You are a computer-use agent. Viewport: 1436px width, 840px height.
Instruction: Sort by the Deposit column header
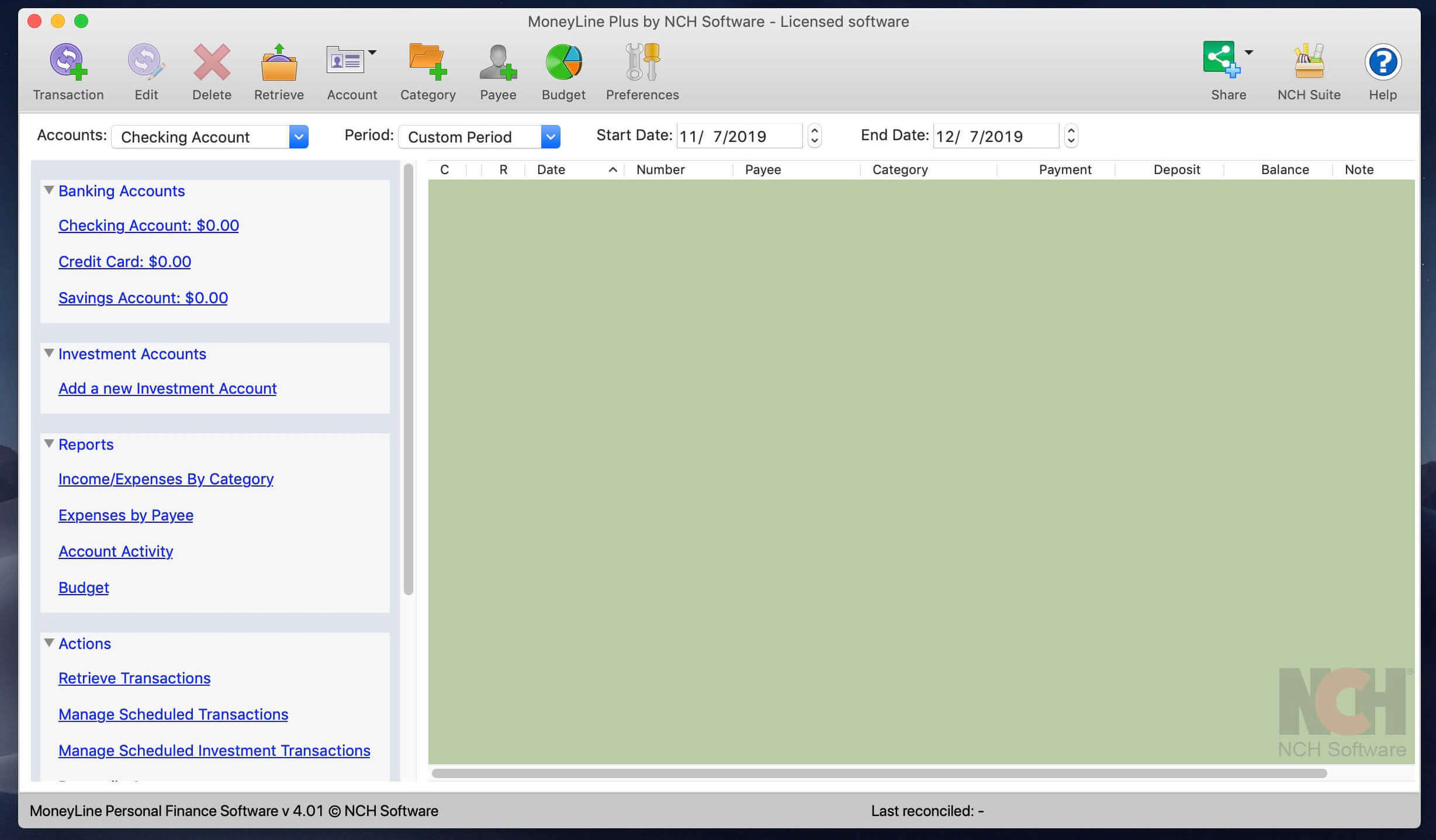pyautogui.click(x=1169, y=169)
